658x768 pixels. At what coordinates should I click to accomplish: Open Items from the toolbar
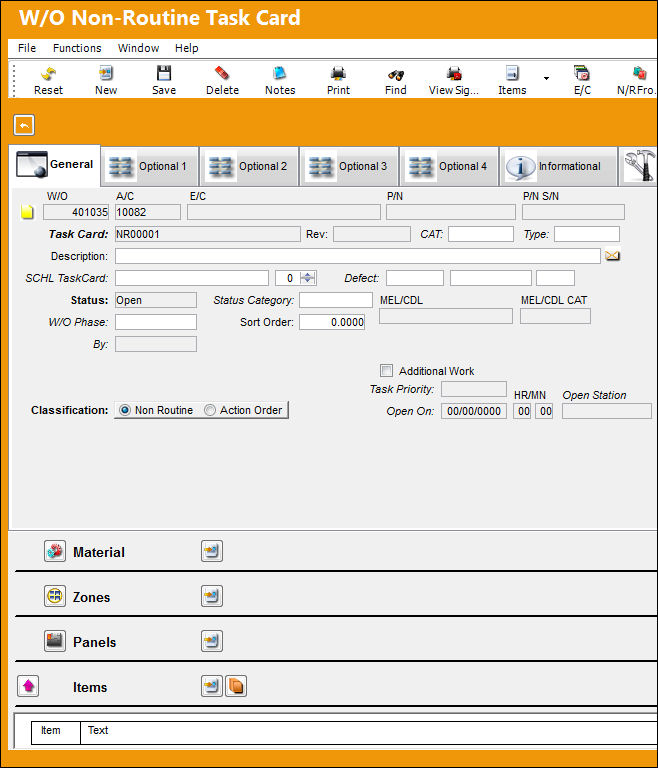point(512,81)
